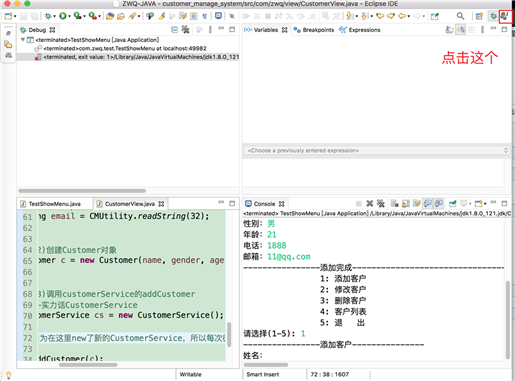This screenshot has height=381, width=515.
Task: Toggle Show Logical Structure in Variables view
Action: click(x=461, y=30)
